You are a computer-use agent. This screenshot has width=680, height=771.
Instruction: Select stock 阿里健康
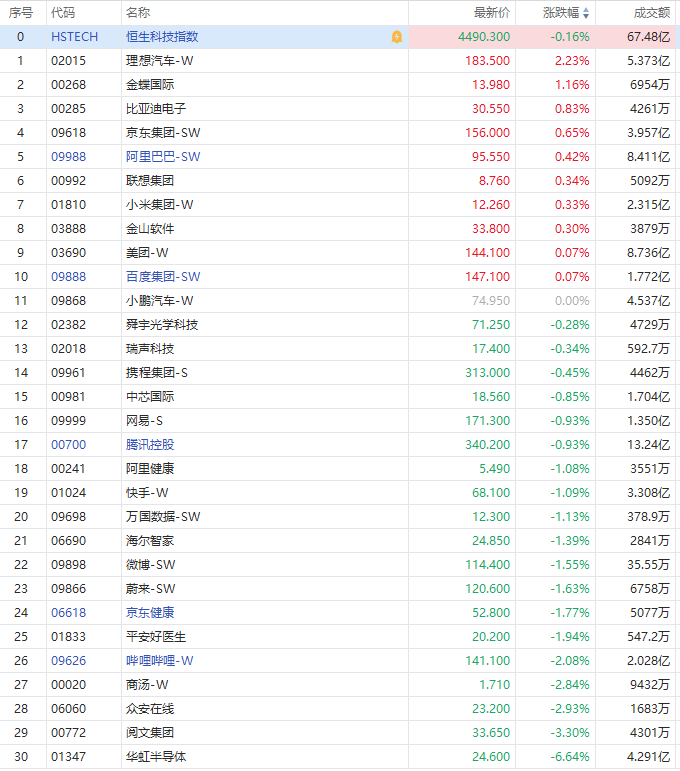(x=150, y=469)
